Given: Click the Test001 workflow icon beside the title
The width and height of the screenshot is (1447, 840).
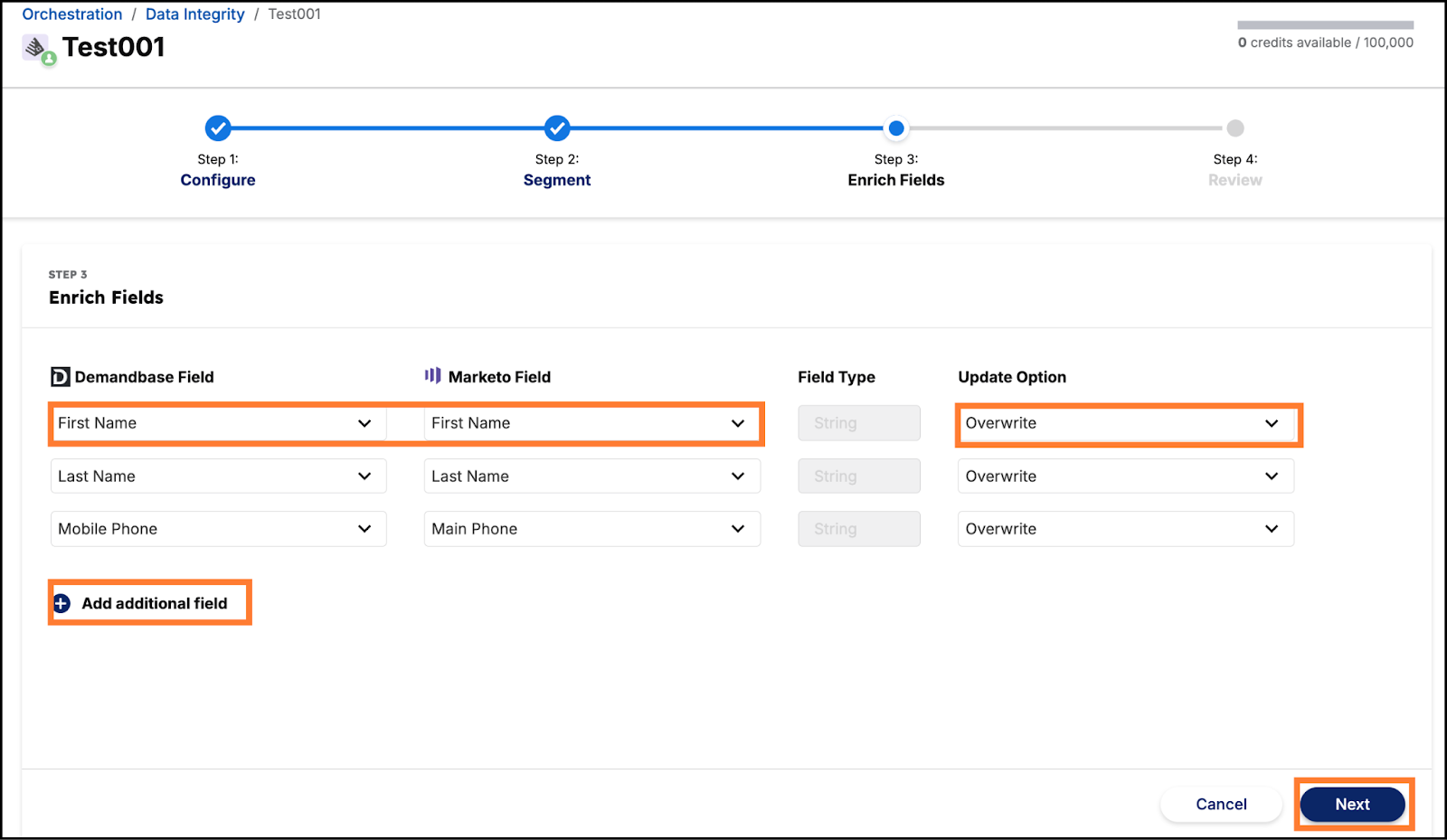Looking at the screenshot, I should (x=39, y=50).
